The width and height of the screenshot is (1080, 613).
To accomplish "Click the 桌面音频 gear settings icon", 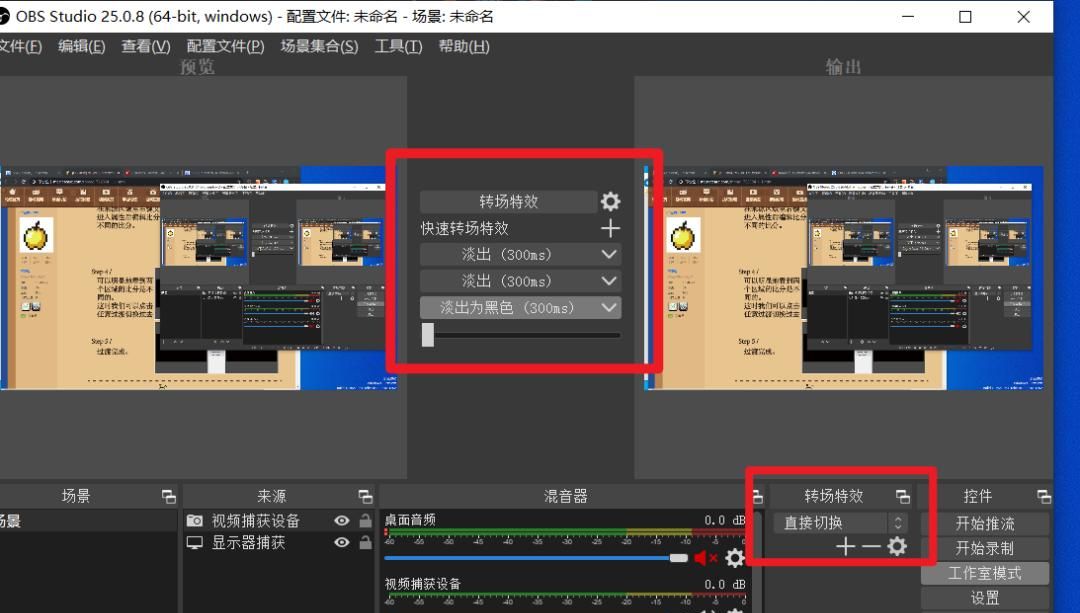I will pyautogui.click(x=734, y=558).
